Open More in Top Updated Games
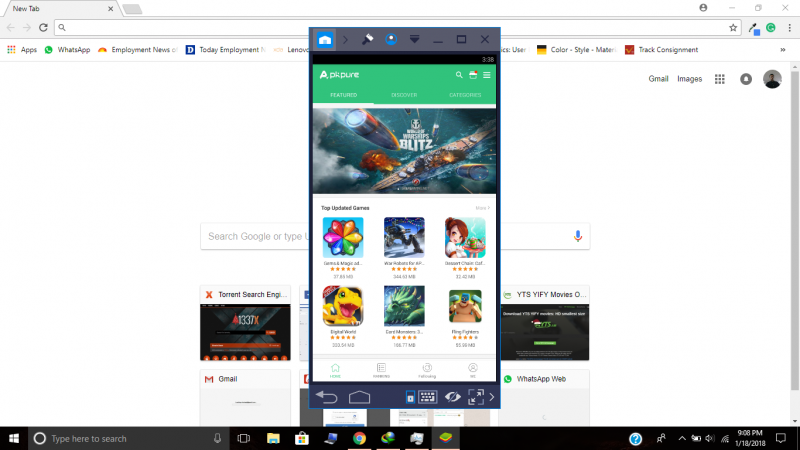 click(x=482, y=208)
